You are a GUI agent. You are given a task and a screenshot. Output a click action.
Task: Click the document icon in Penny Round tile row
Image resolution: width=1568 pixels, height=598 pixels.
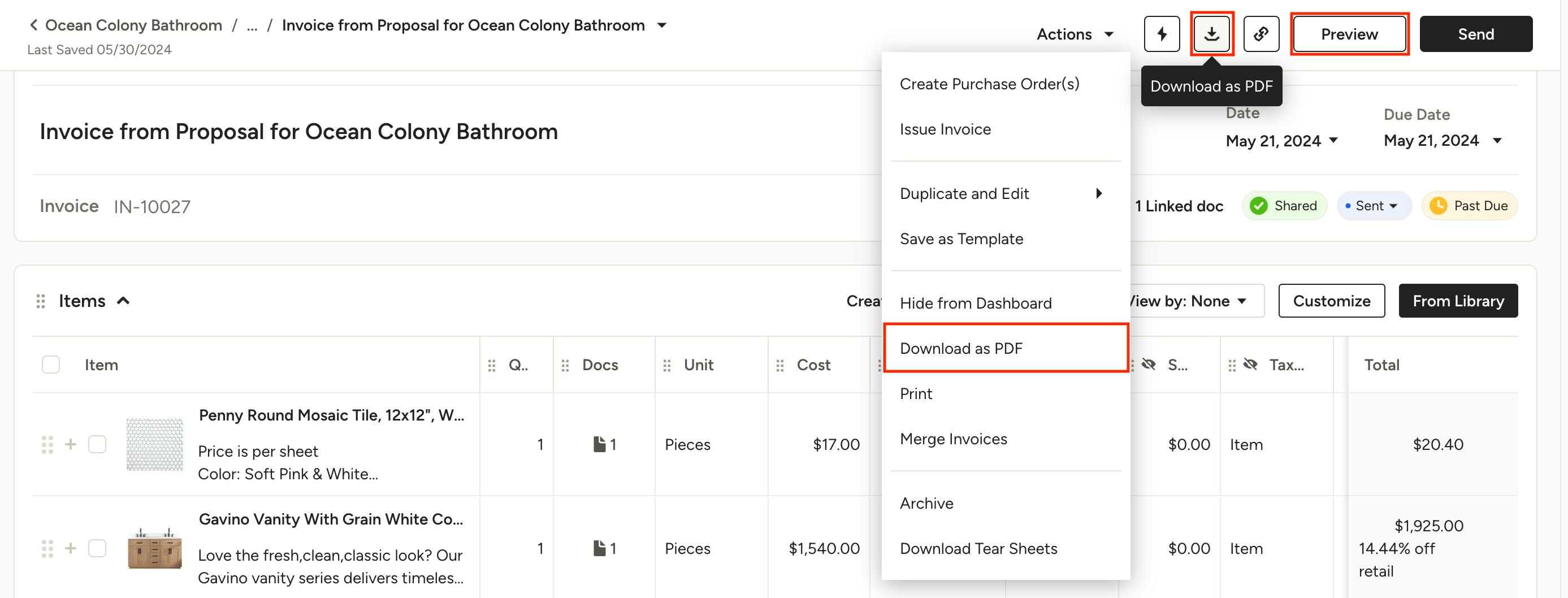(600, 444)
